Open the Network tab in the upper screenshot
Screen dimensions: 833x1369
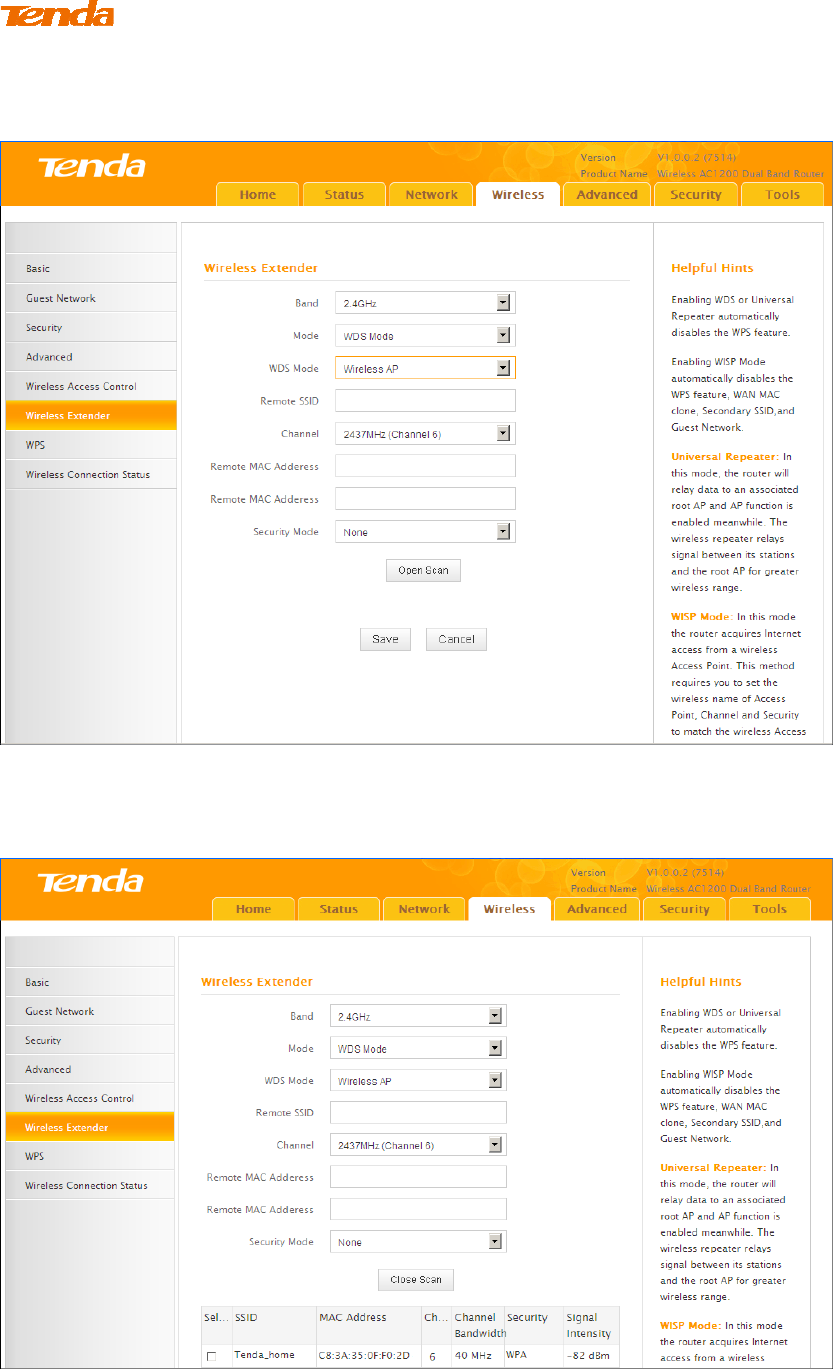point(431,195)
